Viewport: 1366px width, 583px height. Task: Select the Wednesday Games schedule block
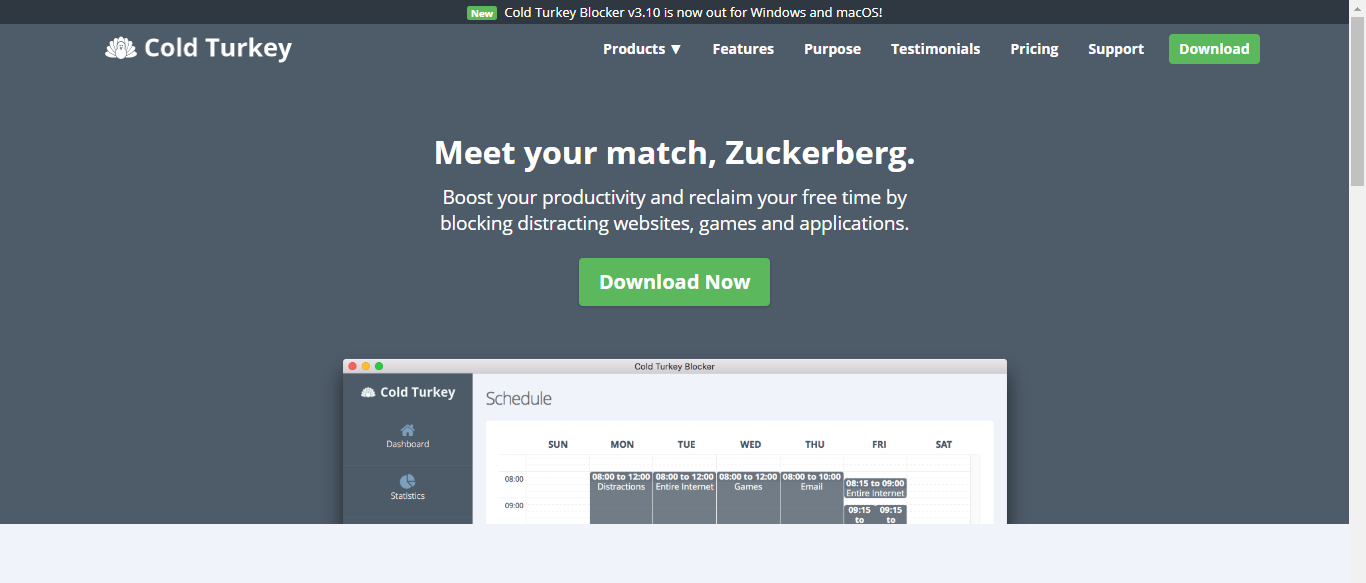[748, 496]
